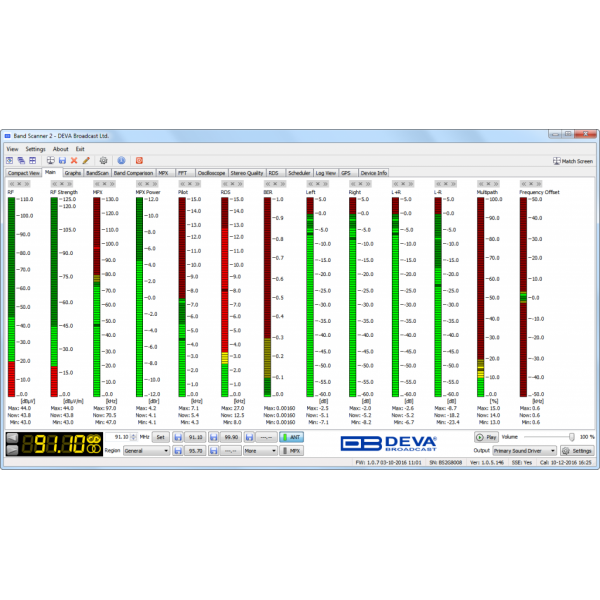Click the frequency up arrow beside the LED display
This screenshot has height=600, width=600.
12,450
